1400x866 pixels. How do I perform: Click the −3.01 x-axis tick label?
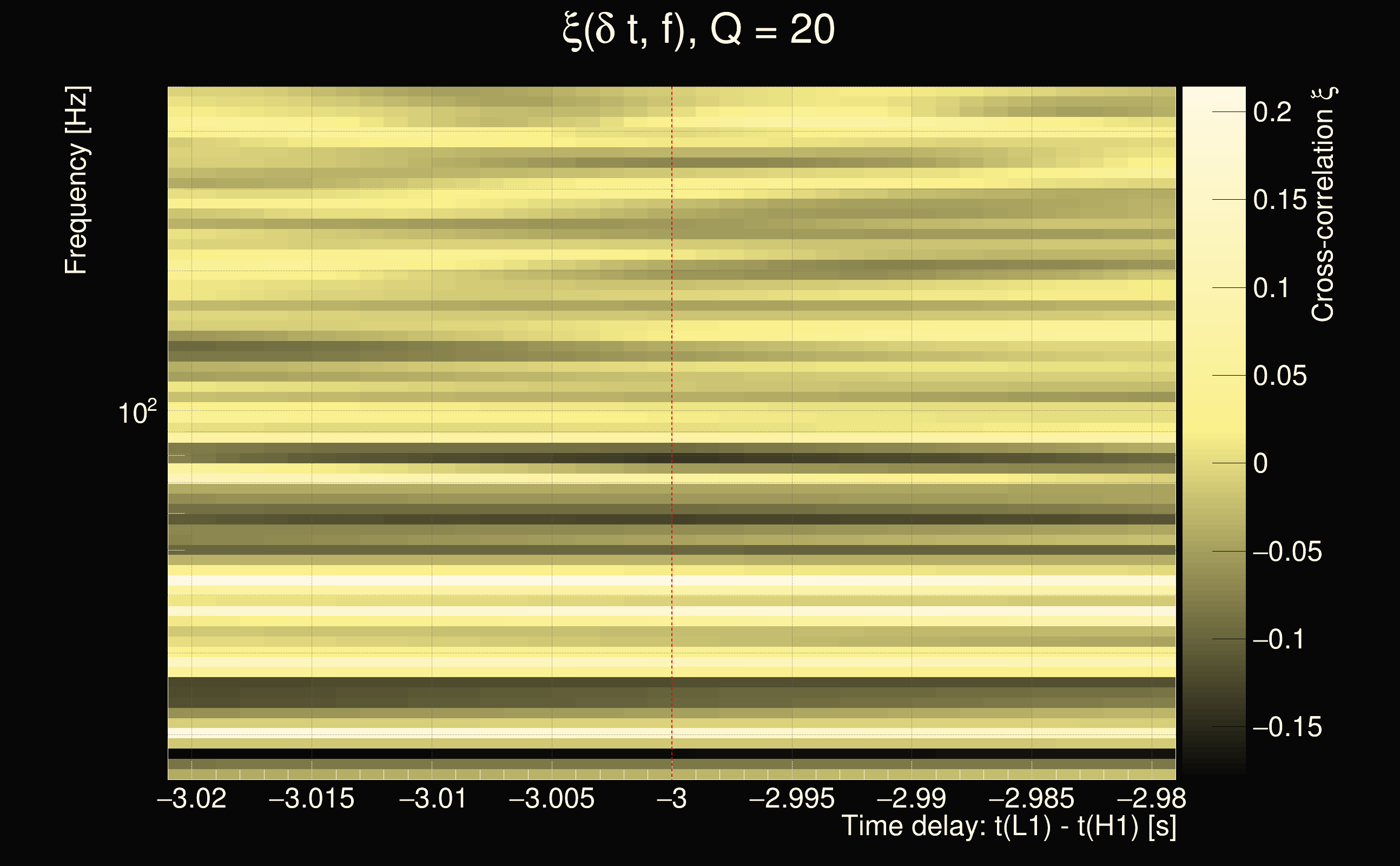point(432,799)
